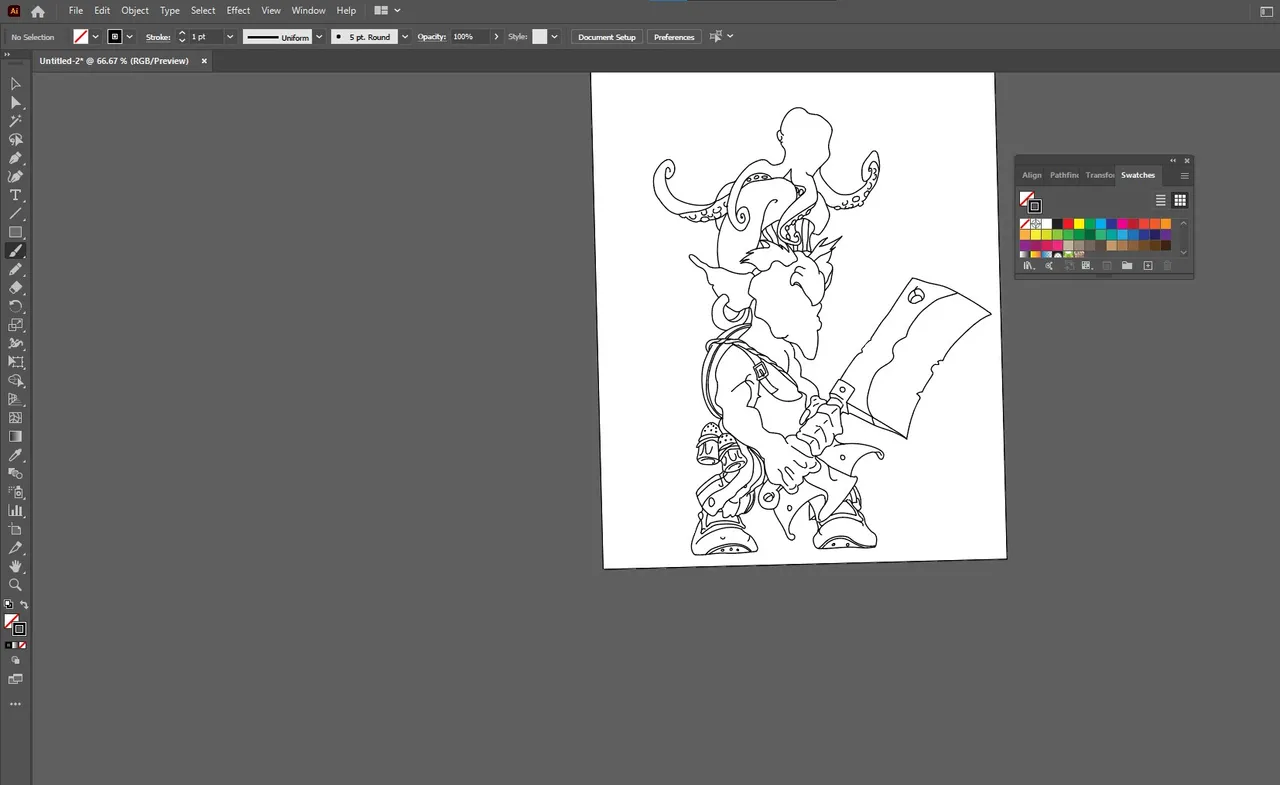1280x785 pixels.
Task: Switch to the Align tab
Action: (1032, 175)
